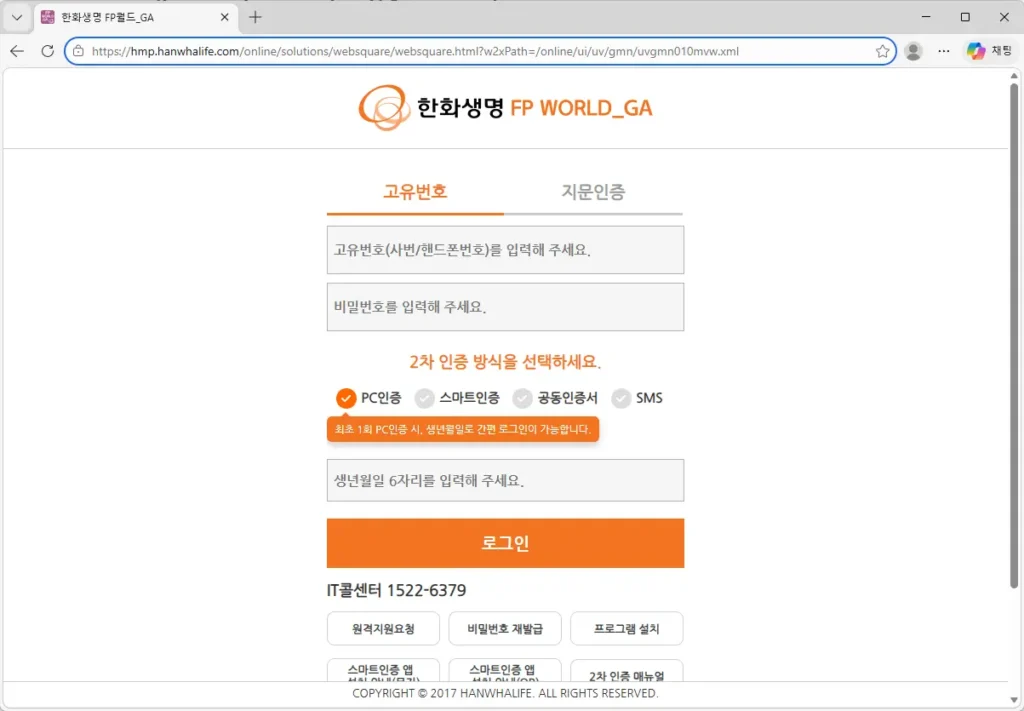
Task: Click the Hanwha Life orange logo
Action: pos(384,108)
